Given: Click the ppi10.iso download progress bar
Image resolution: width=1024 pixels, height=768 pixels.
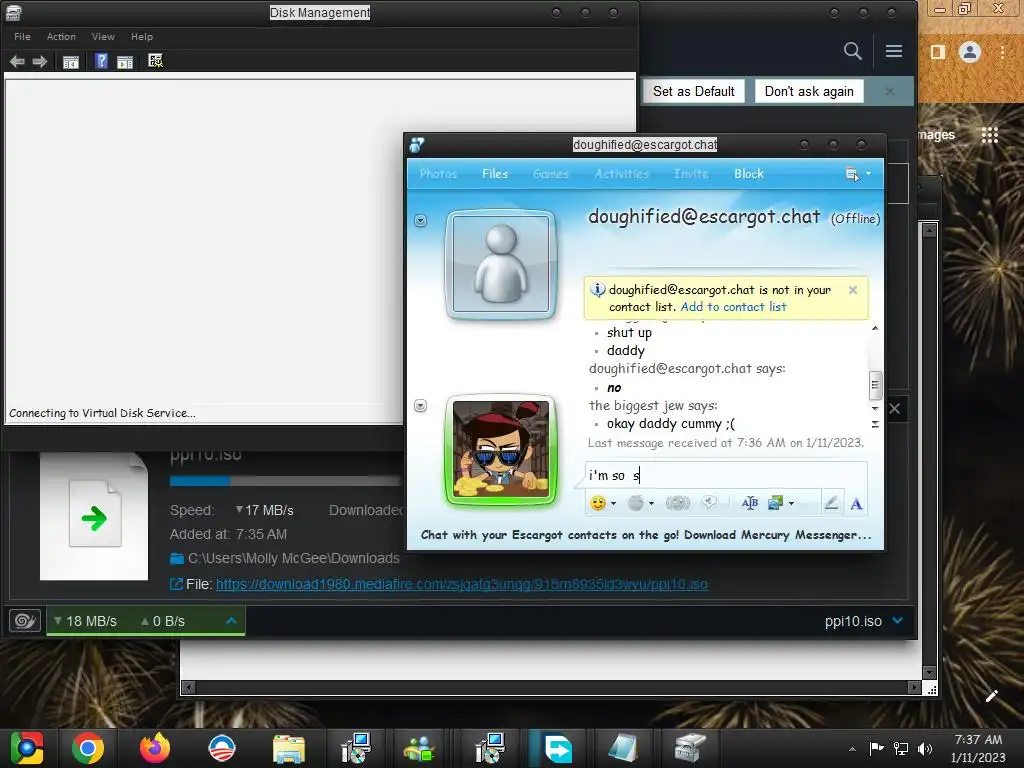Looking at the screenshot, I should (285, 481).
